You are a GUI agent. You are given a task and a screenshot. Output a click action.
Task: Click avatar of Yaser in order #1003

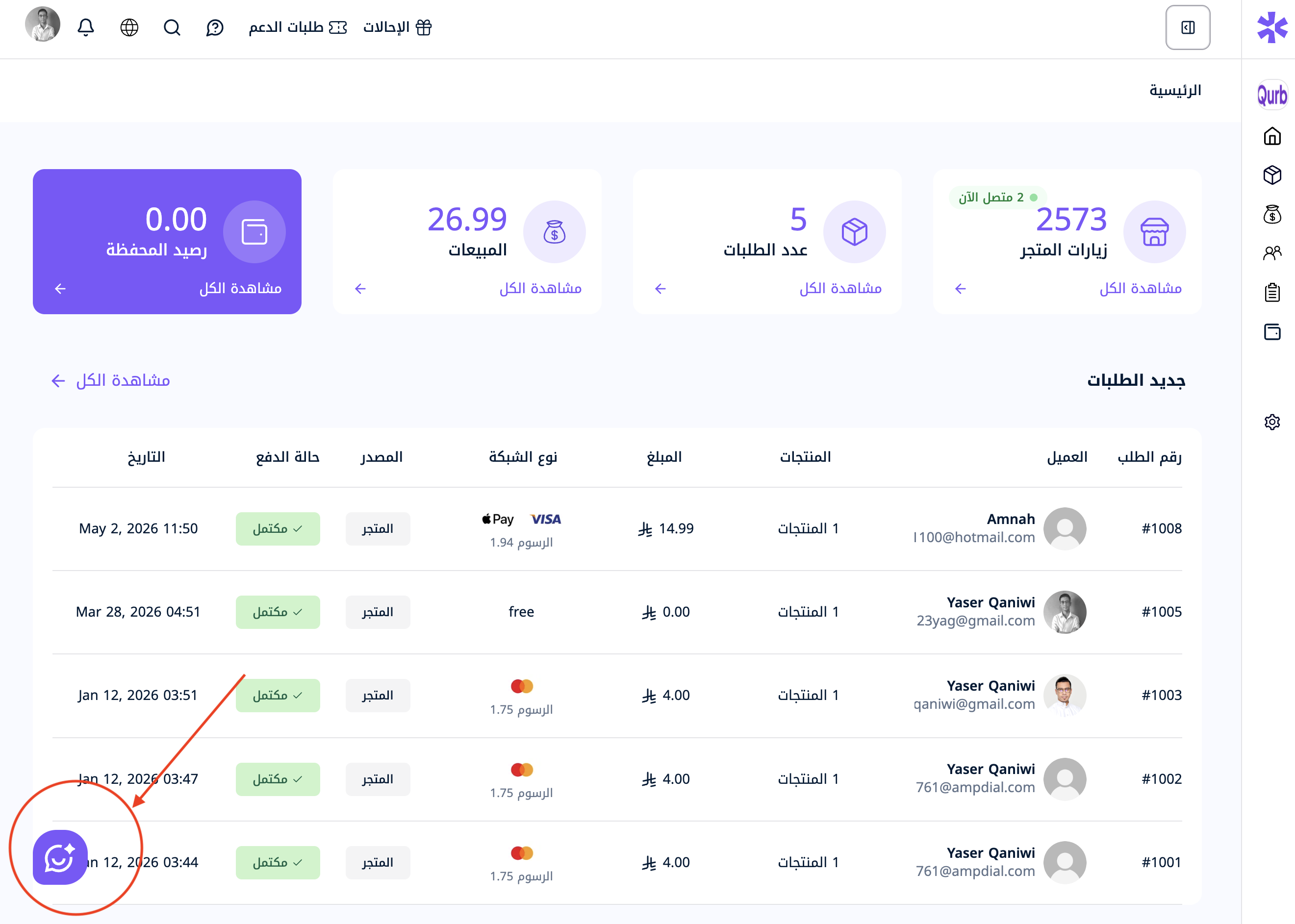point(1065,695)
